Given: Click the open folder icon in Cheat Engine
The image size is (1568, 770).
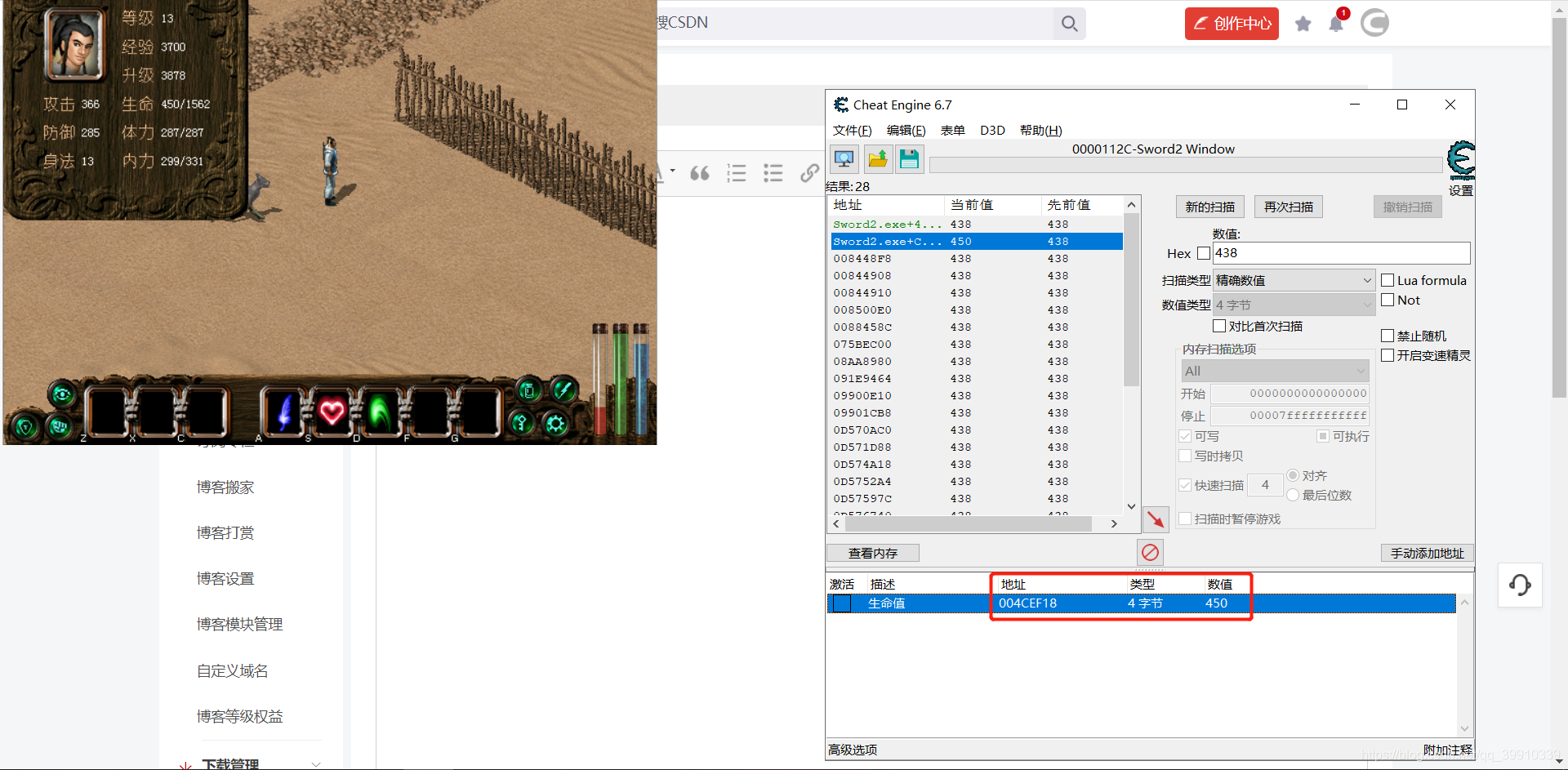Looking at the screenshot, I should point(878,158).
